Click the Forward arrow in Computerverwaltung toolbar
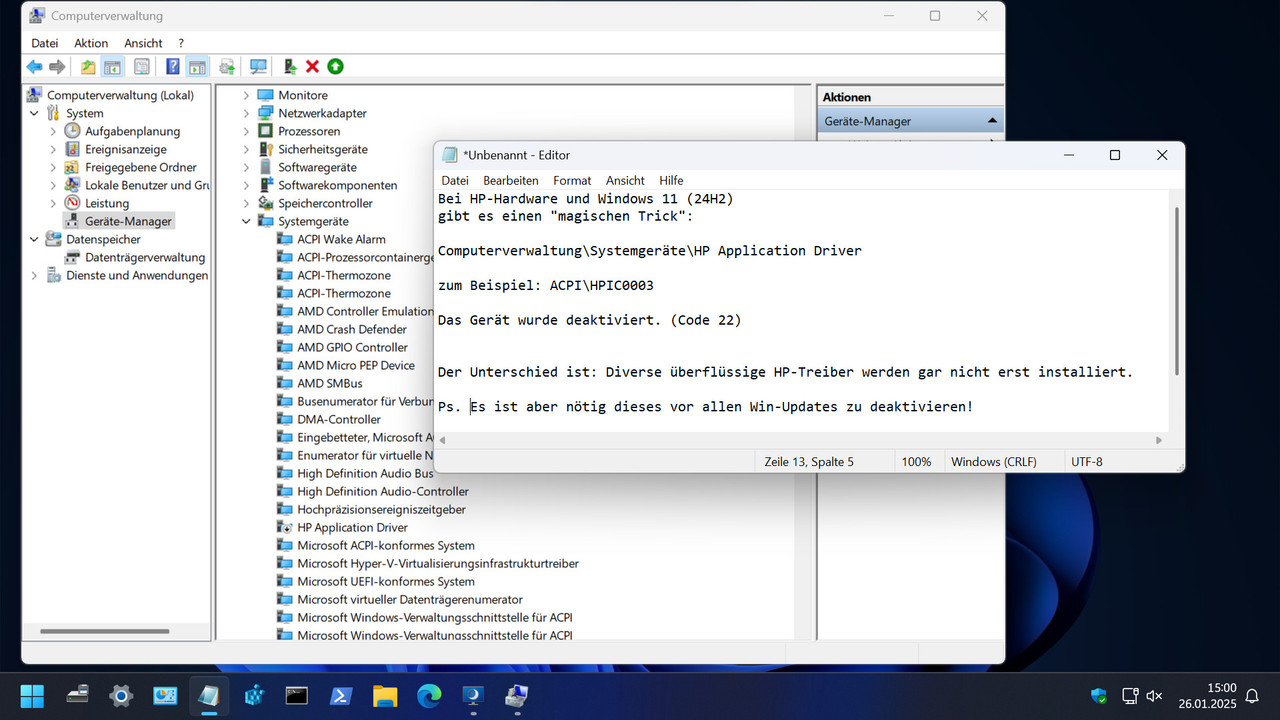 pos(57,67)
